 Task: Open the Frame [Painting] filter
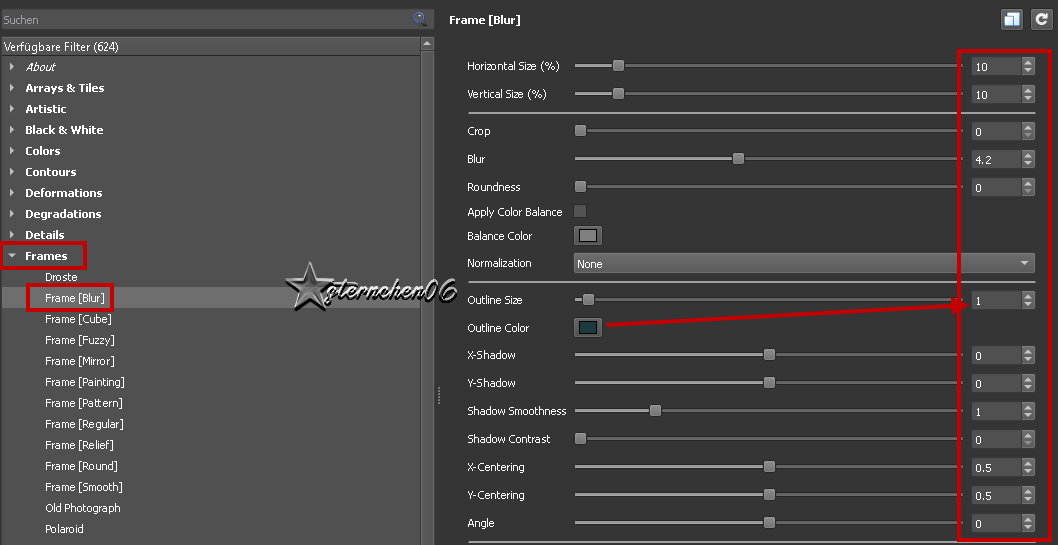[84, 382]
